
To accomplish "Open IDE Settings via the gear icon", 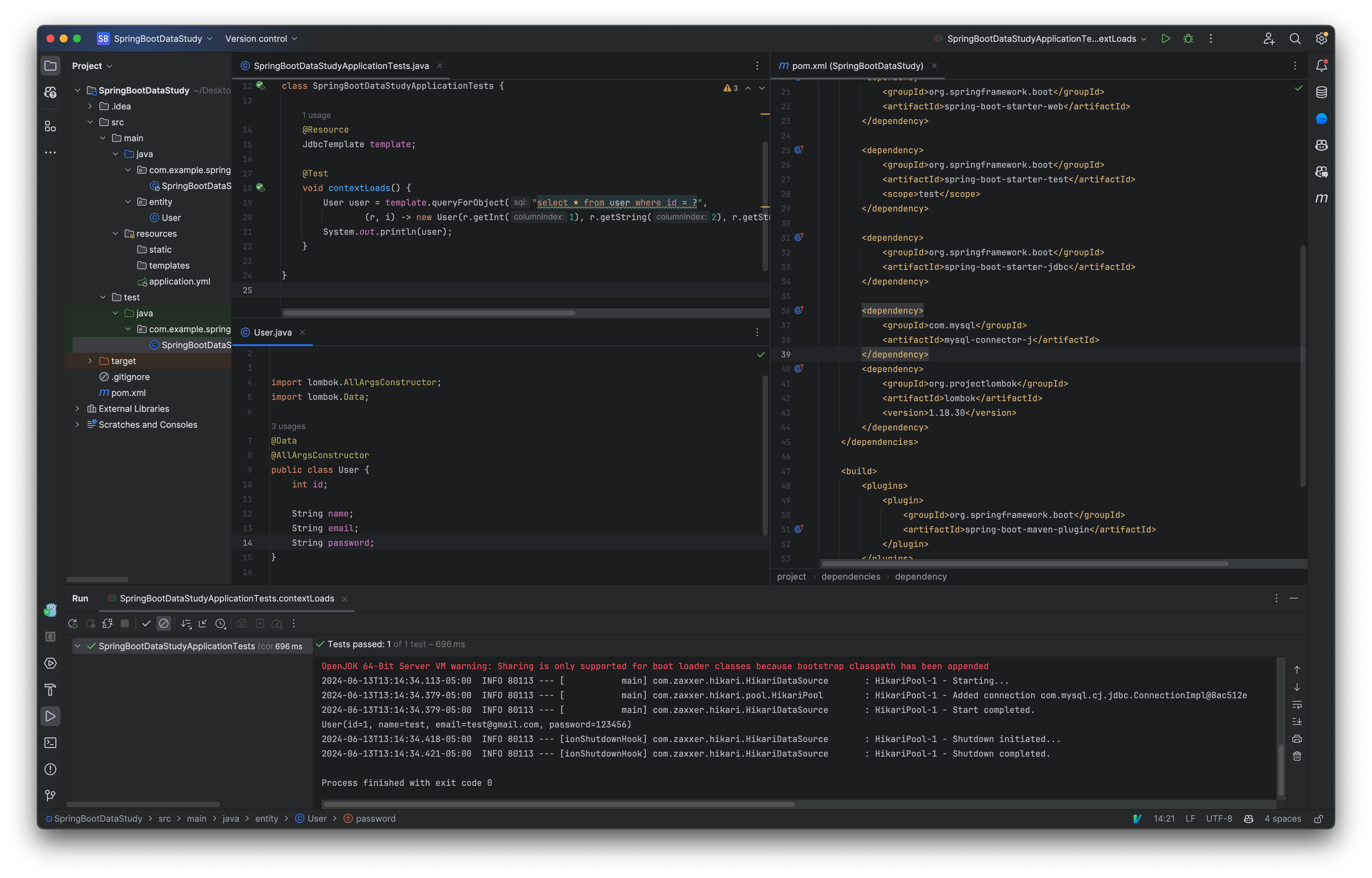I will coord(1322,37).
